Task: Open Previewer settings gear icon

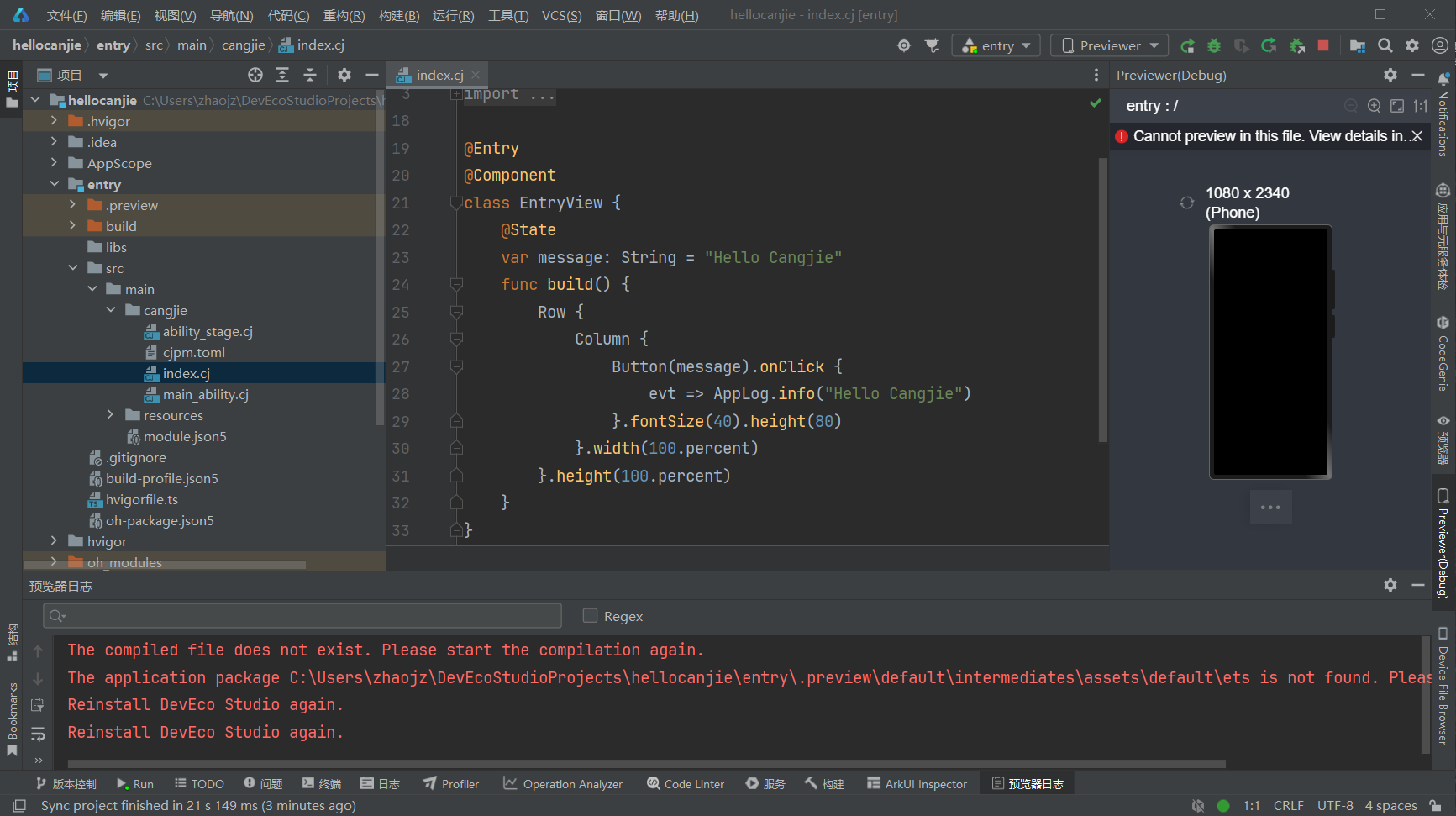Action: (1390, 75)
